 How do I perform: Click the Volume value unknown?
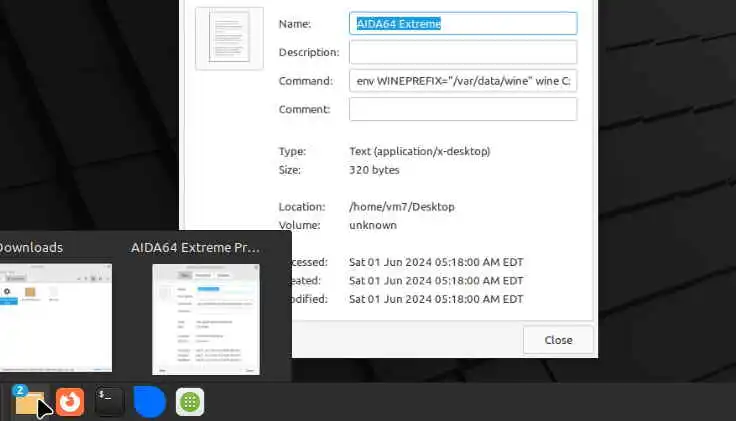point(373,225)
